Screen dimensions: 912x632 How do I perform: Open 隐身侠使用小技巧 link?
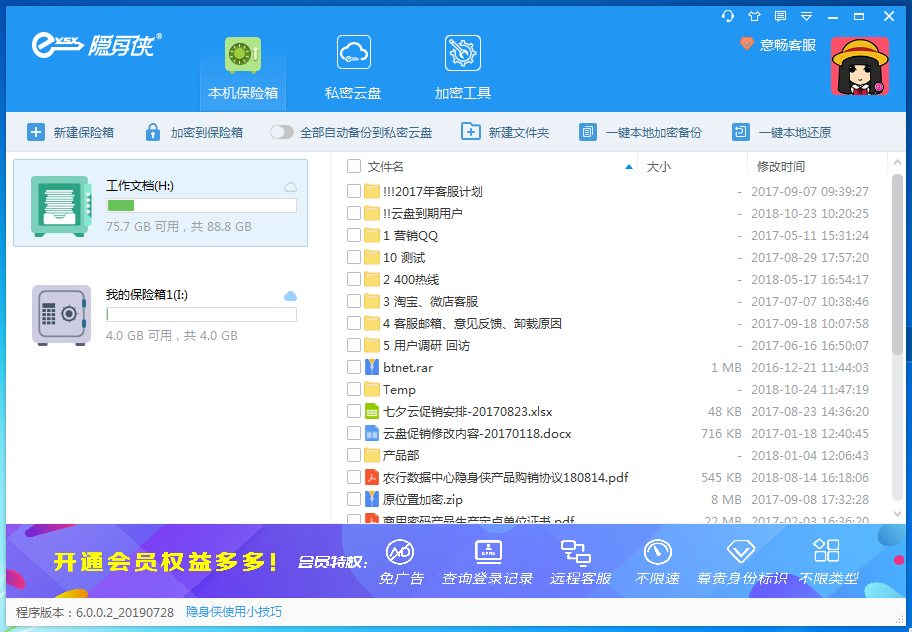[x=234, y=612]
